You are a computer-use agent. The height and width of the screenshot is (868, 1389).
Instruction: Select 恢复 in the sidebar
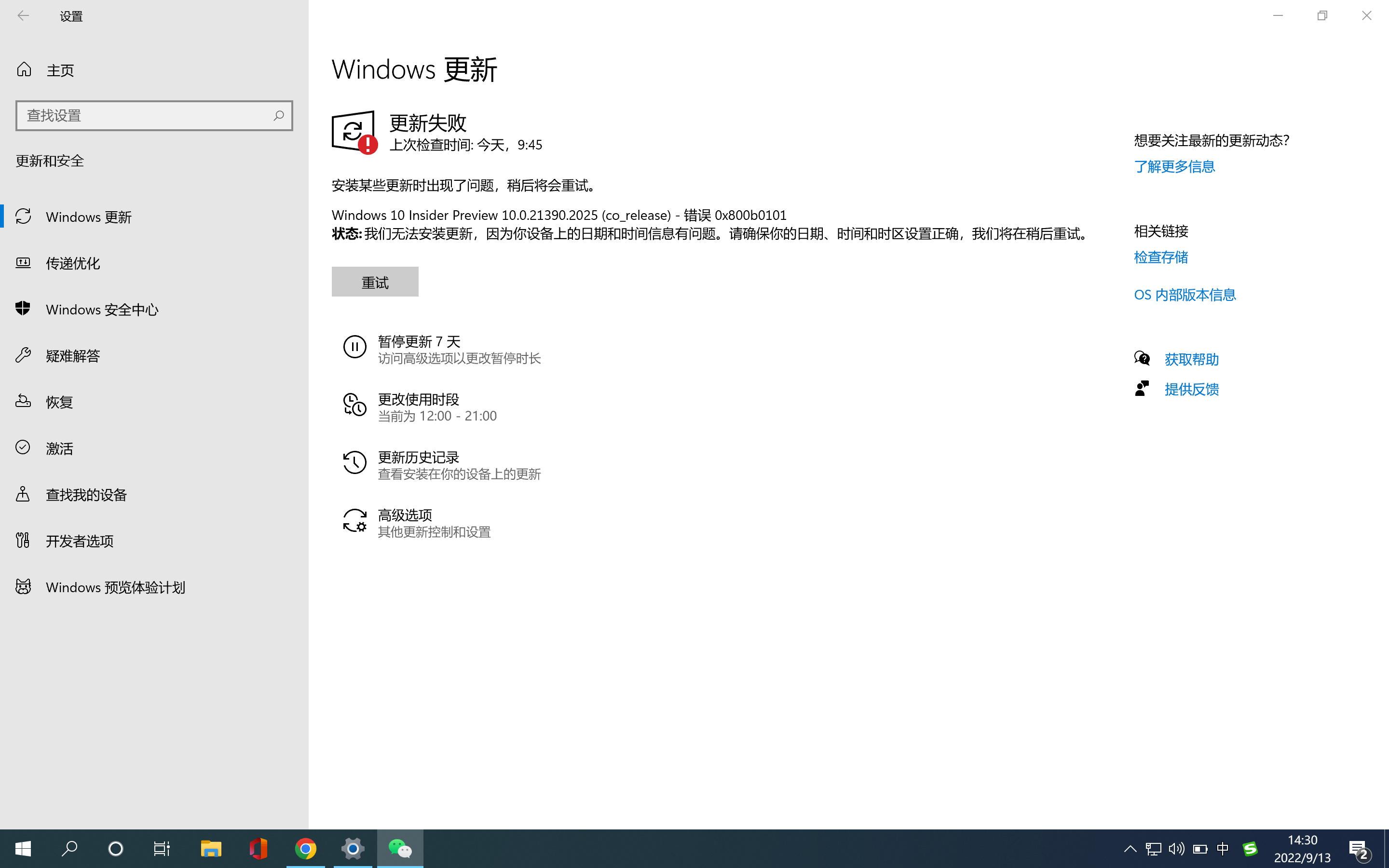pyautogui.click(x=59, y=401)
